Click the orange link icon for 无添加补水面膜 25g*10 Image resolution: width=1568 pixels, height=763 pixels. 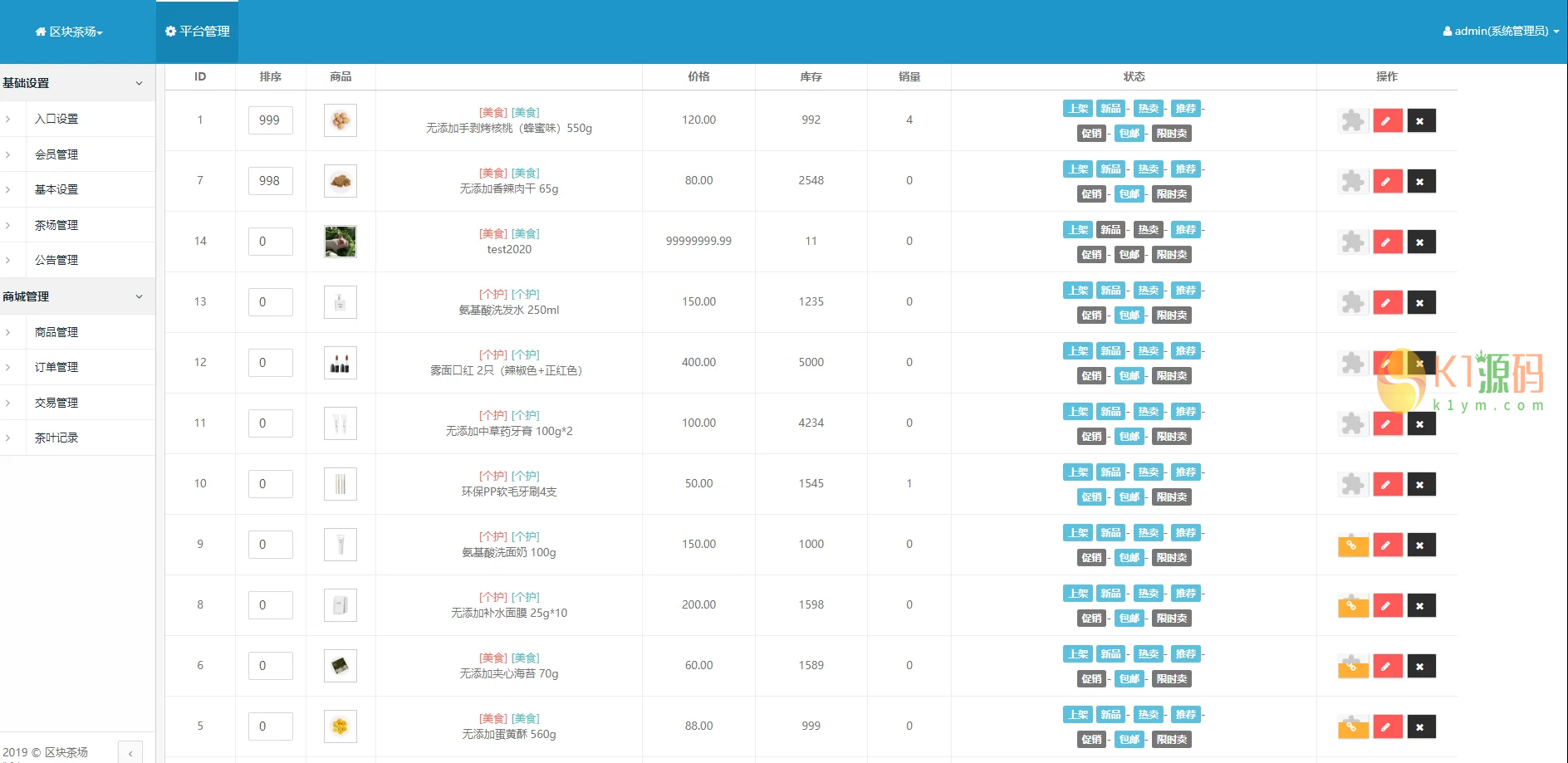click(x=1353, y=605)
